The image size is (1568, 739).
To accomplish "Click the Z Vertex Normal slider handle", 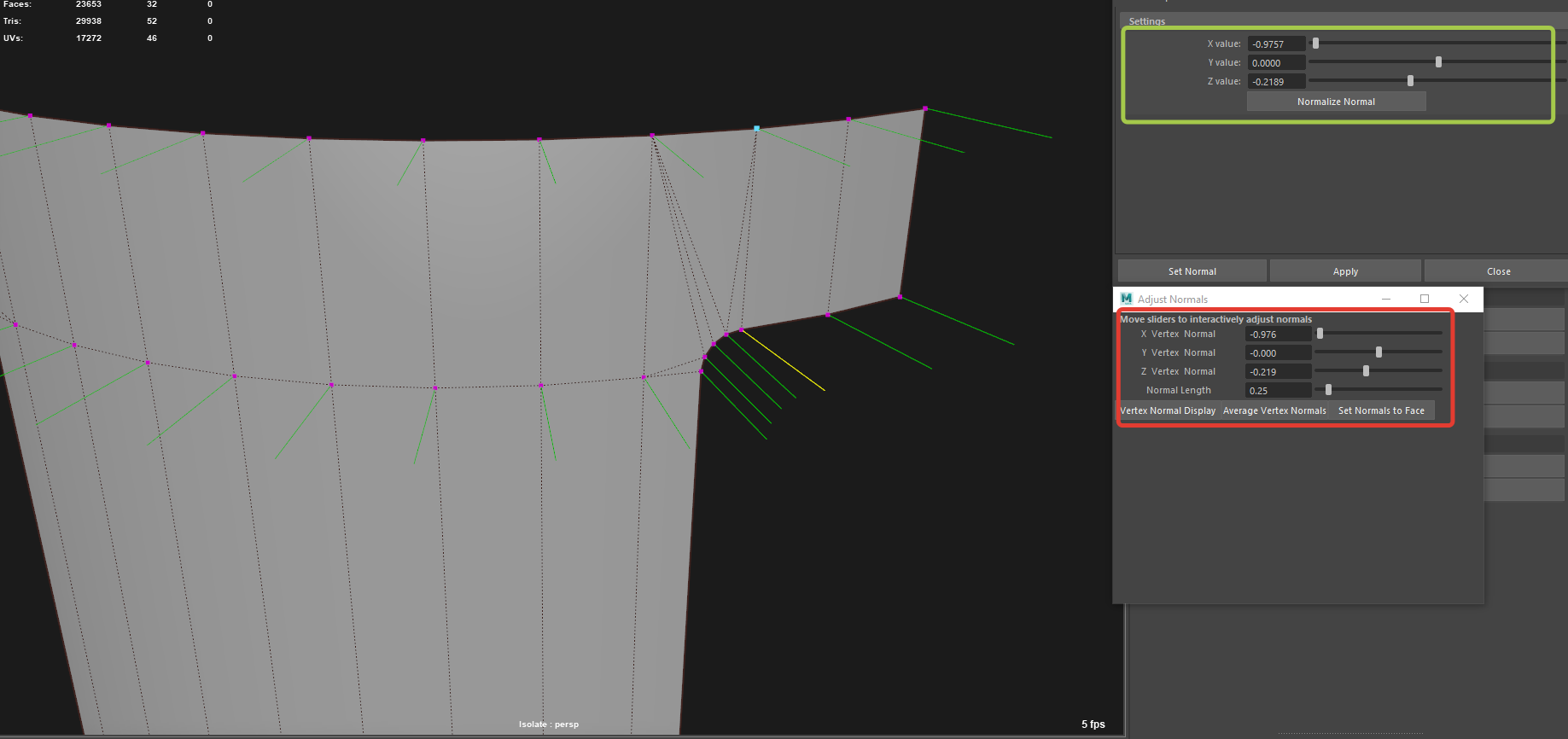I will tap(1366, 370).
